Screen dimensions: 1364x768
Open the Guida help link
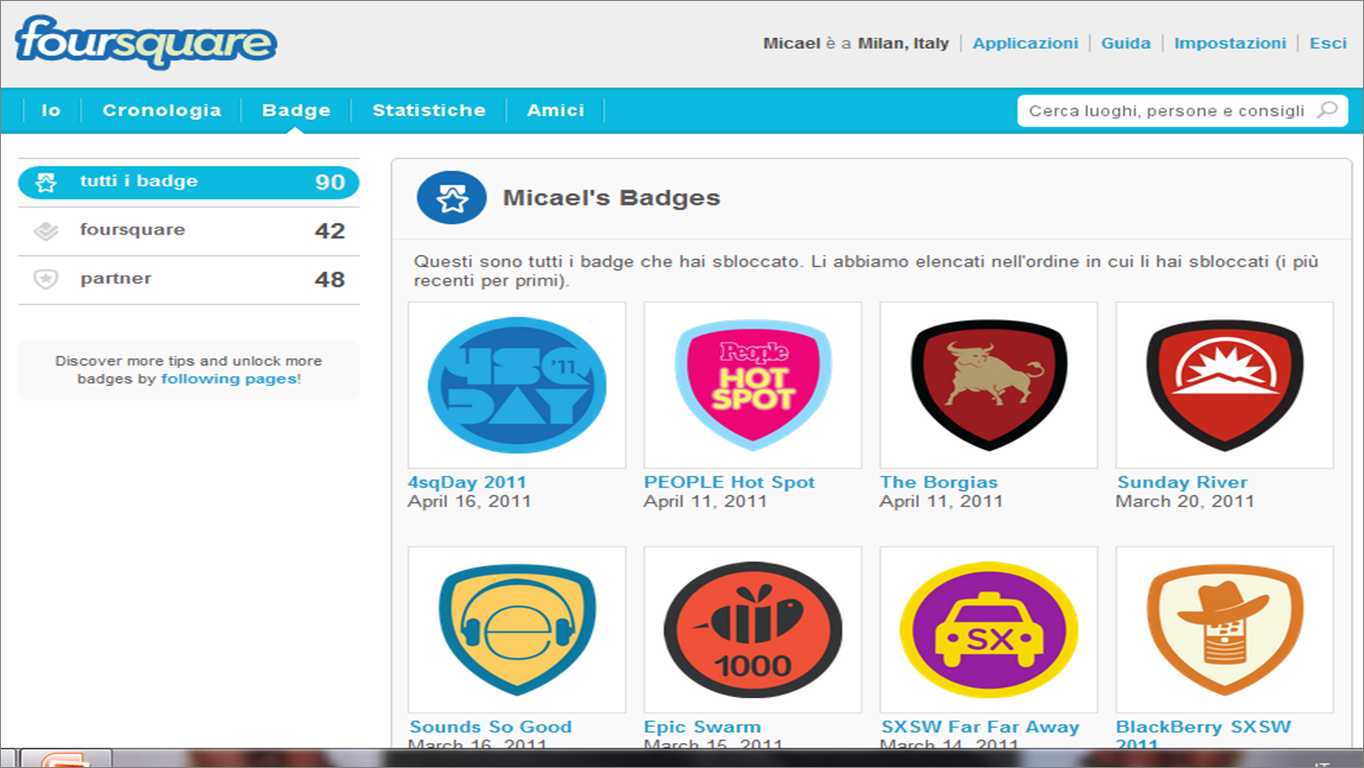point(1126,43)
